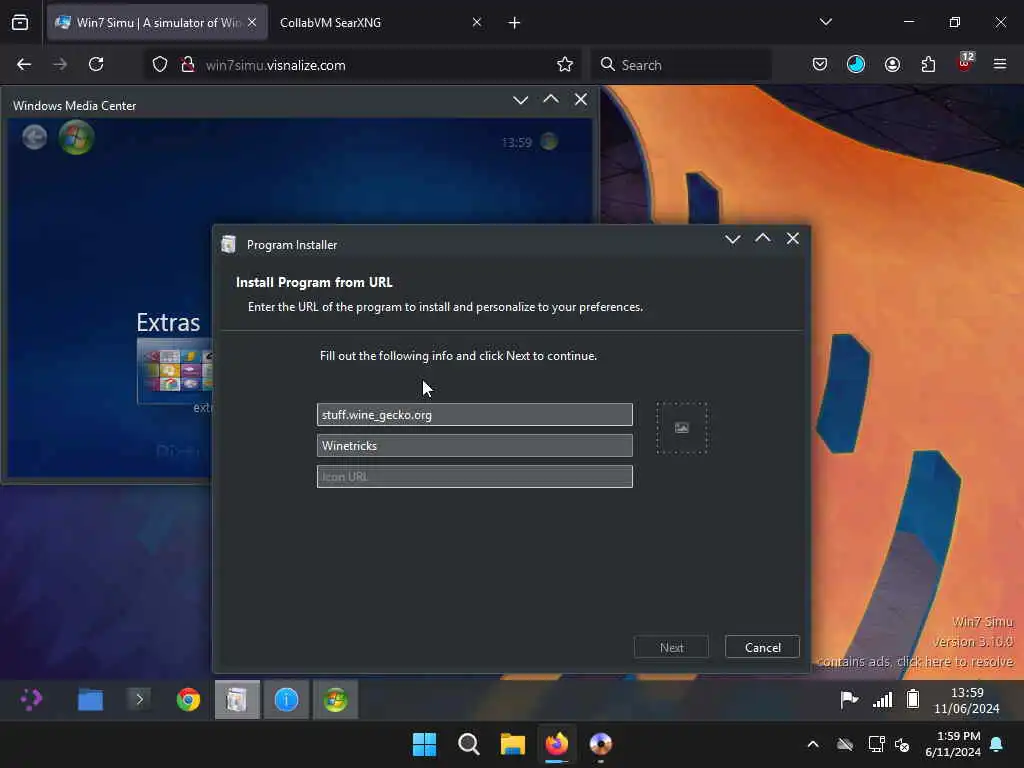Select the Win7 Simu tab
The width and height of the screenshot is (1024, 768).
coord(158,23)
